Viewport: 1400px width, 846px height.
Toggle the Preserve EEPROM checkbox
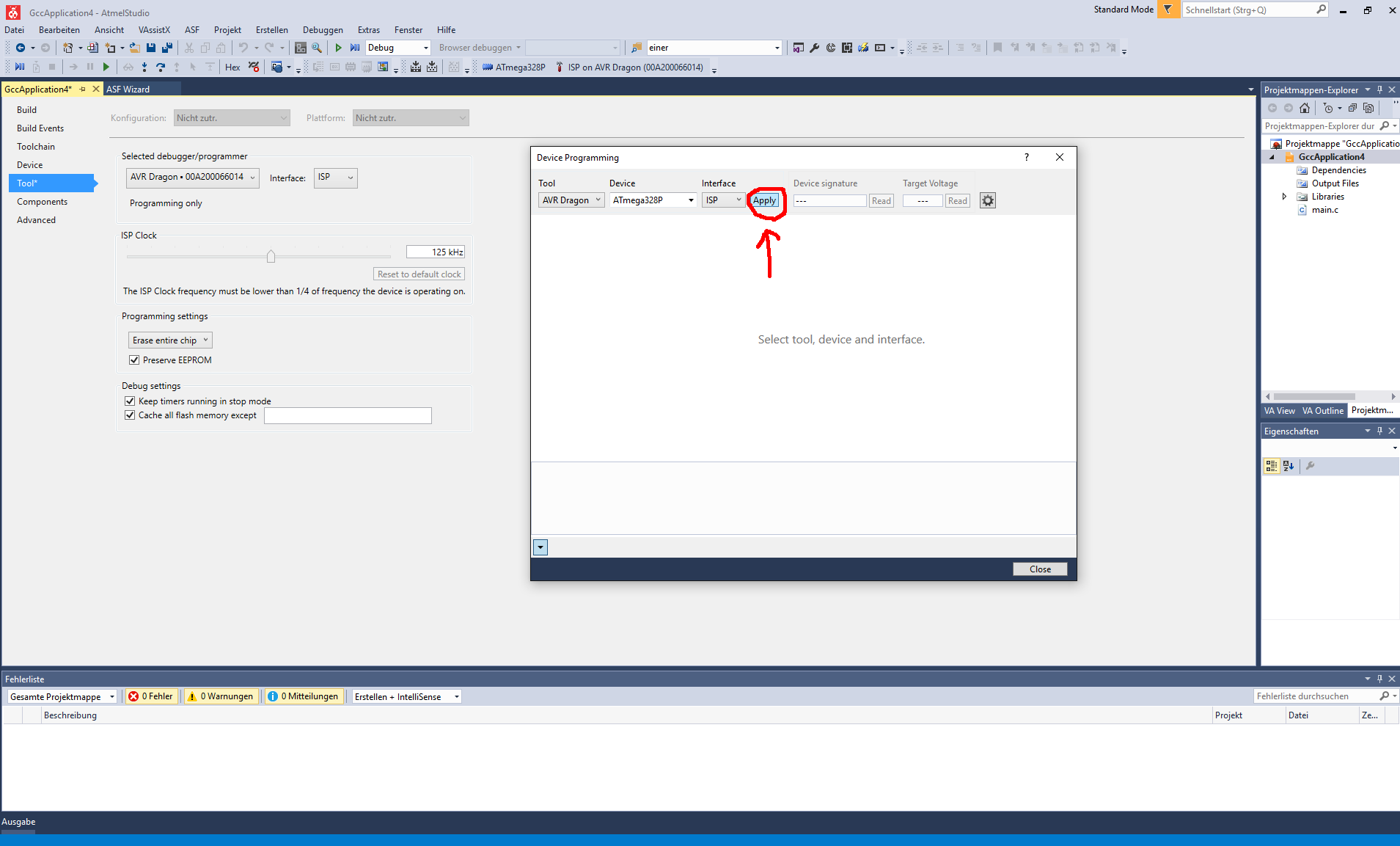pos(134,360)
